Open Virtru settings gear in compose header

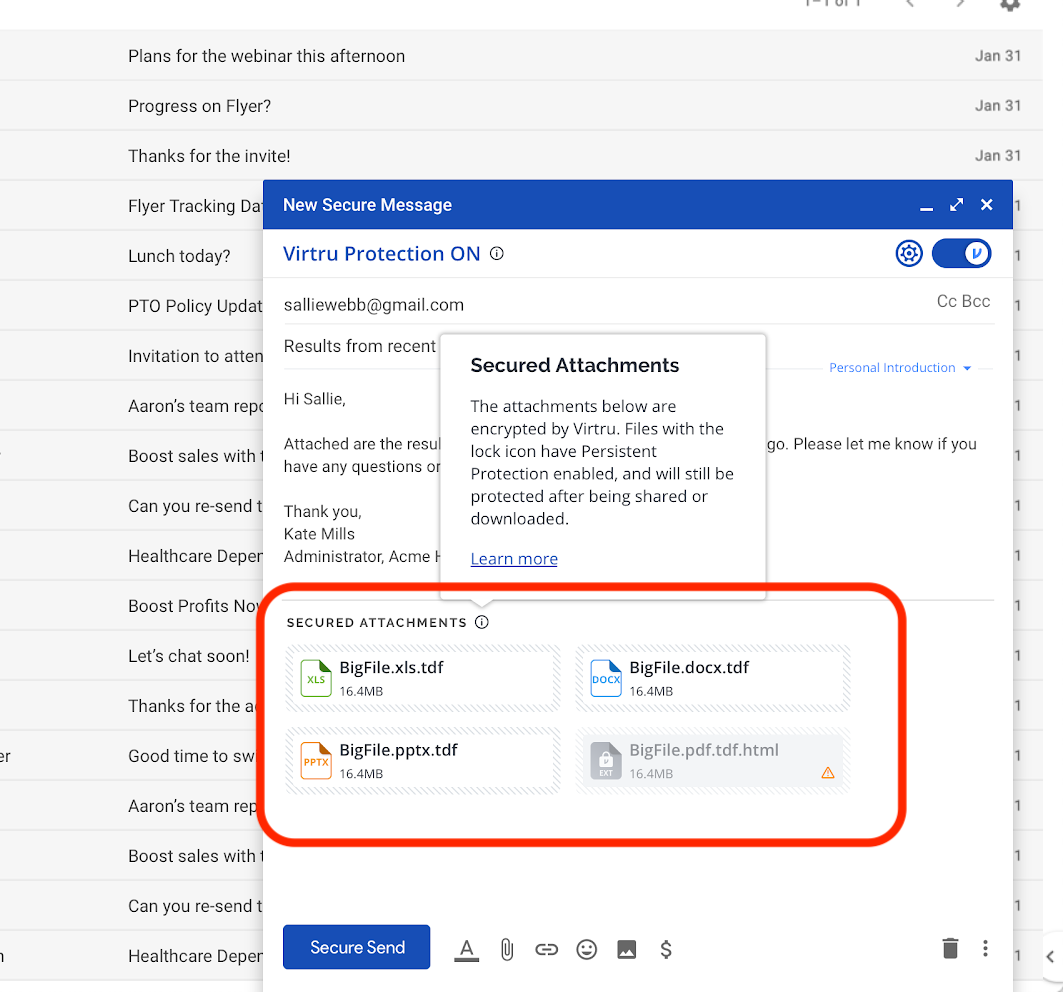pyautogui.click(x=909, y=254)
